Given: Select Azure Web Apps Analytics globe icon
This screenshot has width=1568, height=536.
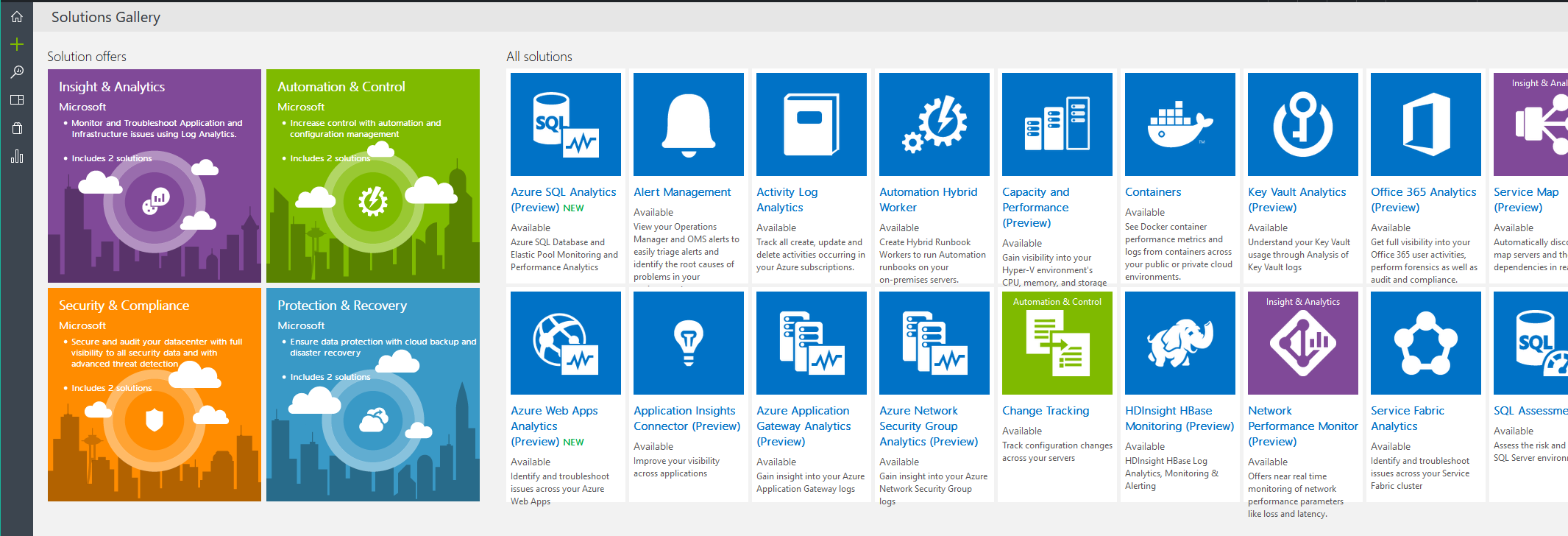Looking at the screenshot, I should coord(566,343).
